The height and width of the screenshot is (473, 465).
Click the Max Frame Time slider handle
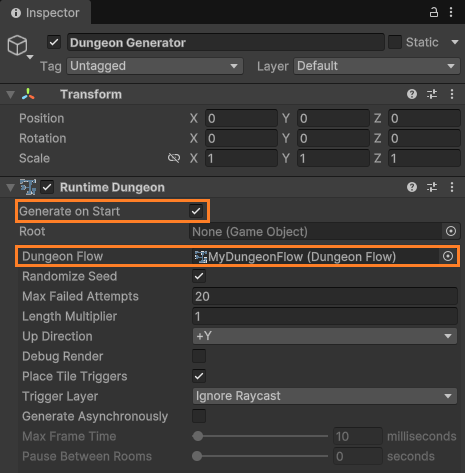point(198,436)
